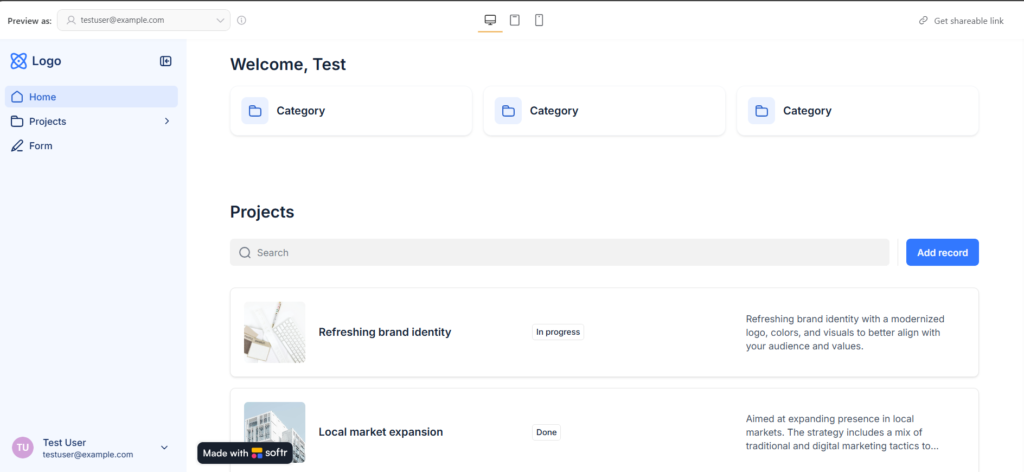
Task: Focus the Search input field
Action: coord(560,253)
